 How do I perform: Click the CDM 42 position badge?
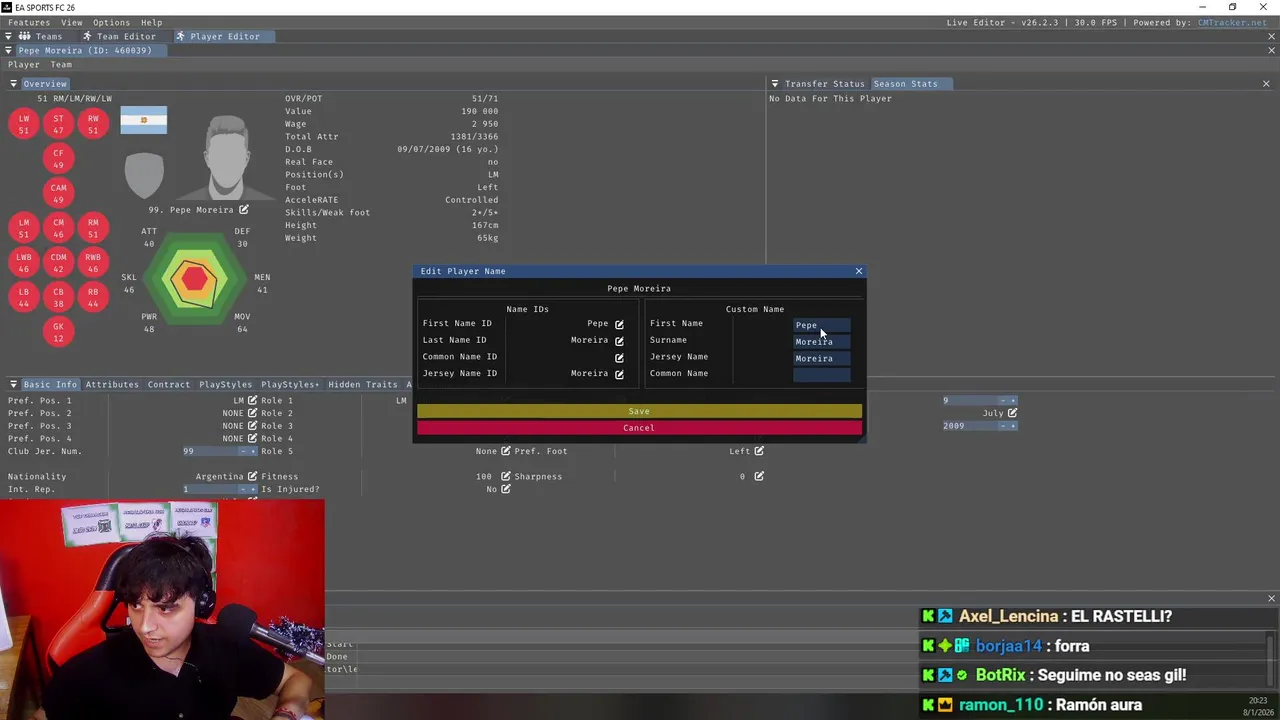[x=58, y=263]
